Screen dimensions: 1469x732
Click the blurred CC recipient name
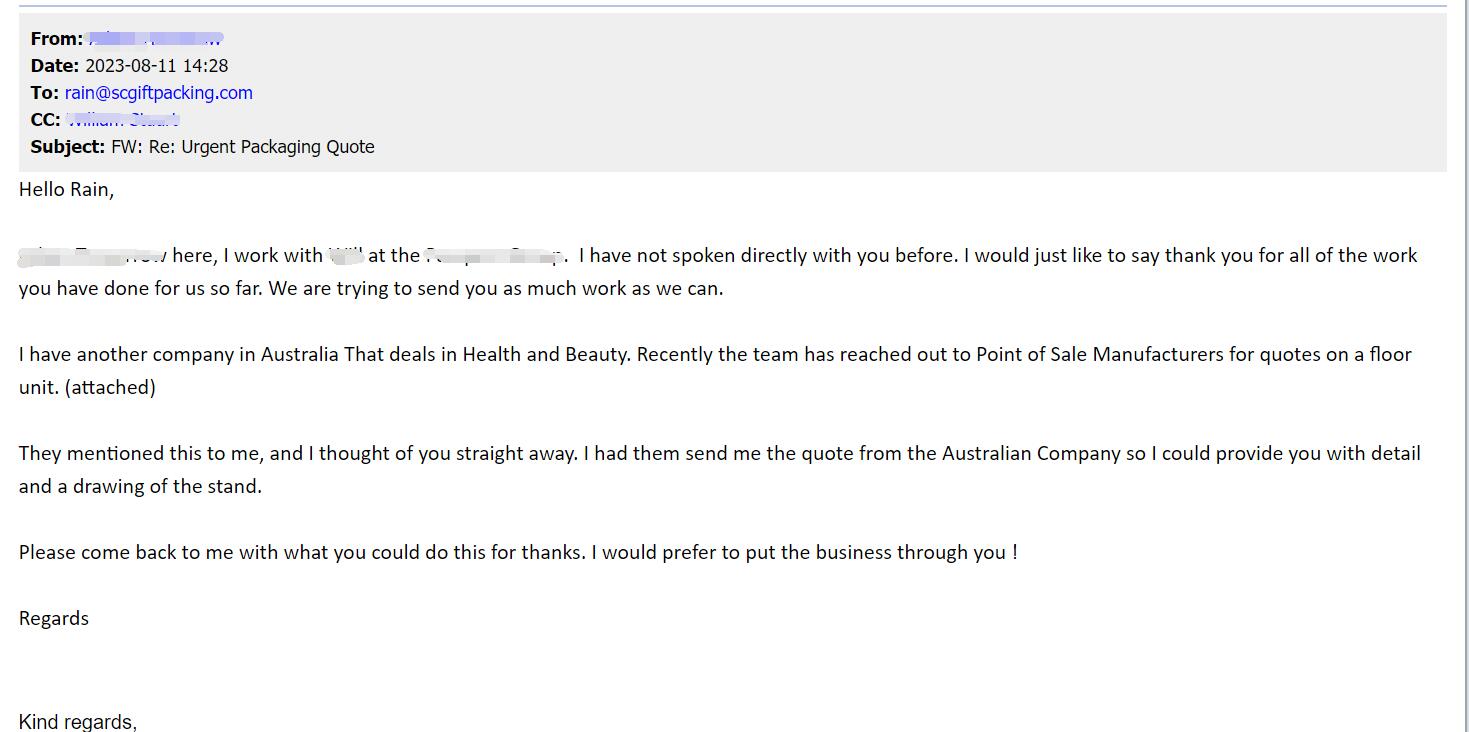tap(123, 120)
